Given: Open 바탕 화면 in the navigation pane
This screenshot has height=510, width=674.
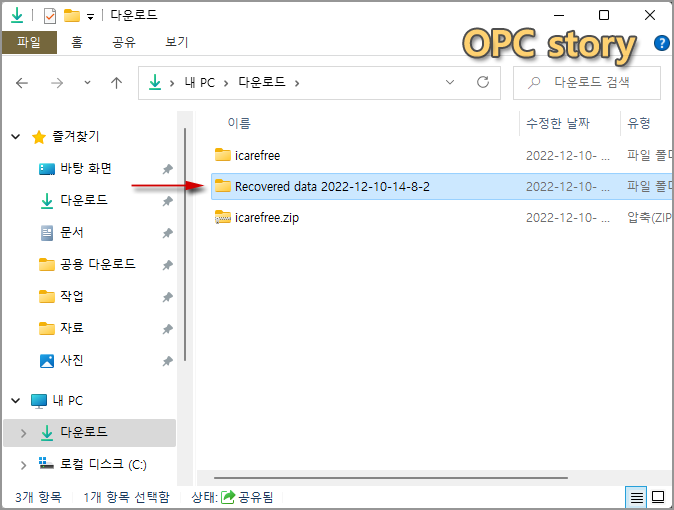Looking at the screenshot, I should 86,169.
